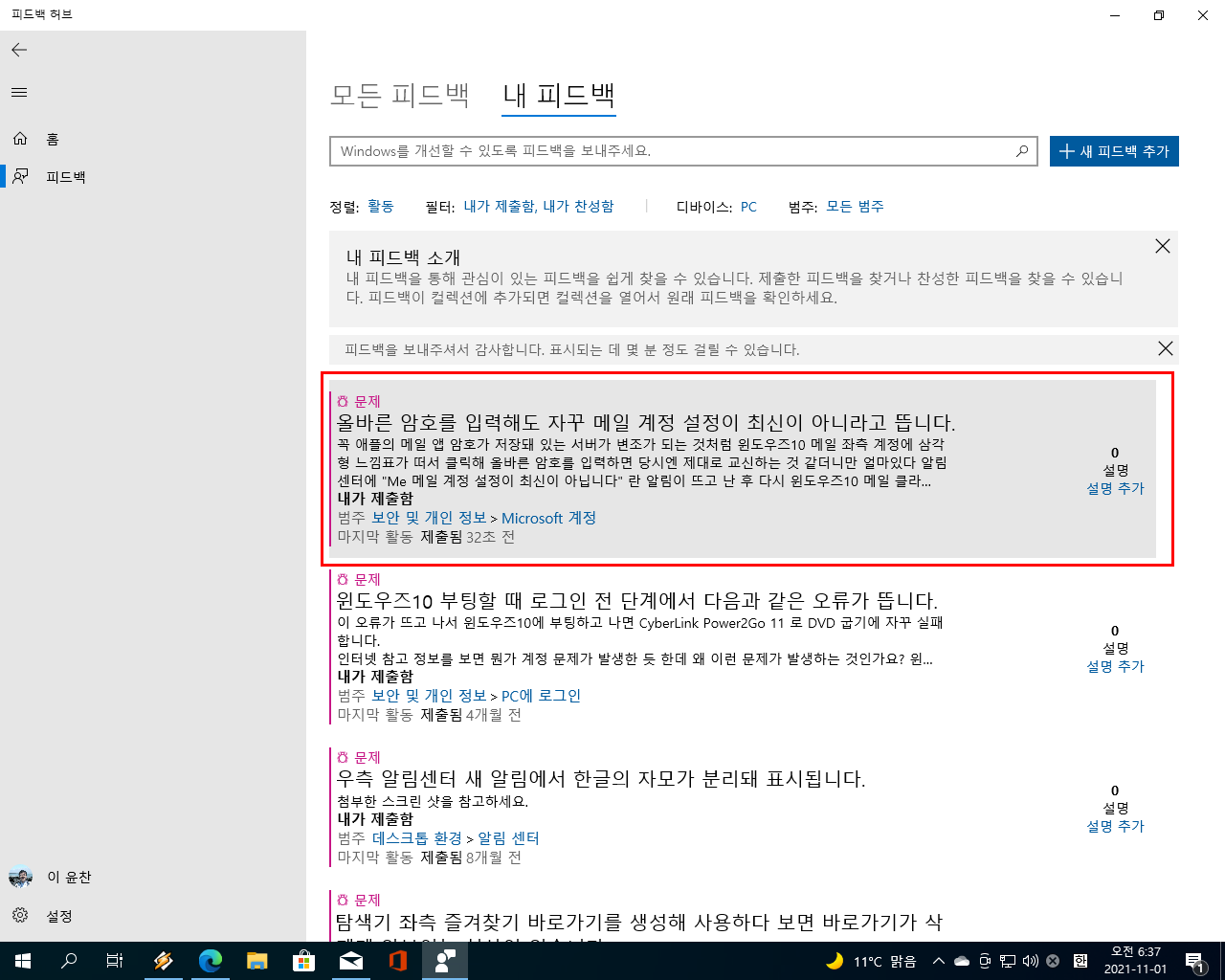Viewport: 1225px width, 980px height.
Task: Open Mail app from taskbar
Action: tap(351, 961)
